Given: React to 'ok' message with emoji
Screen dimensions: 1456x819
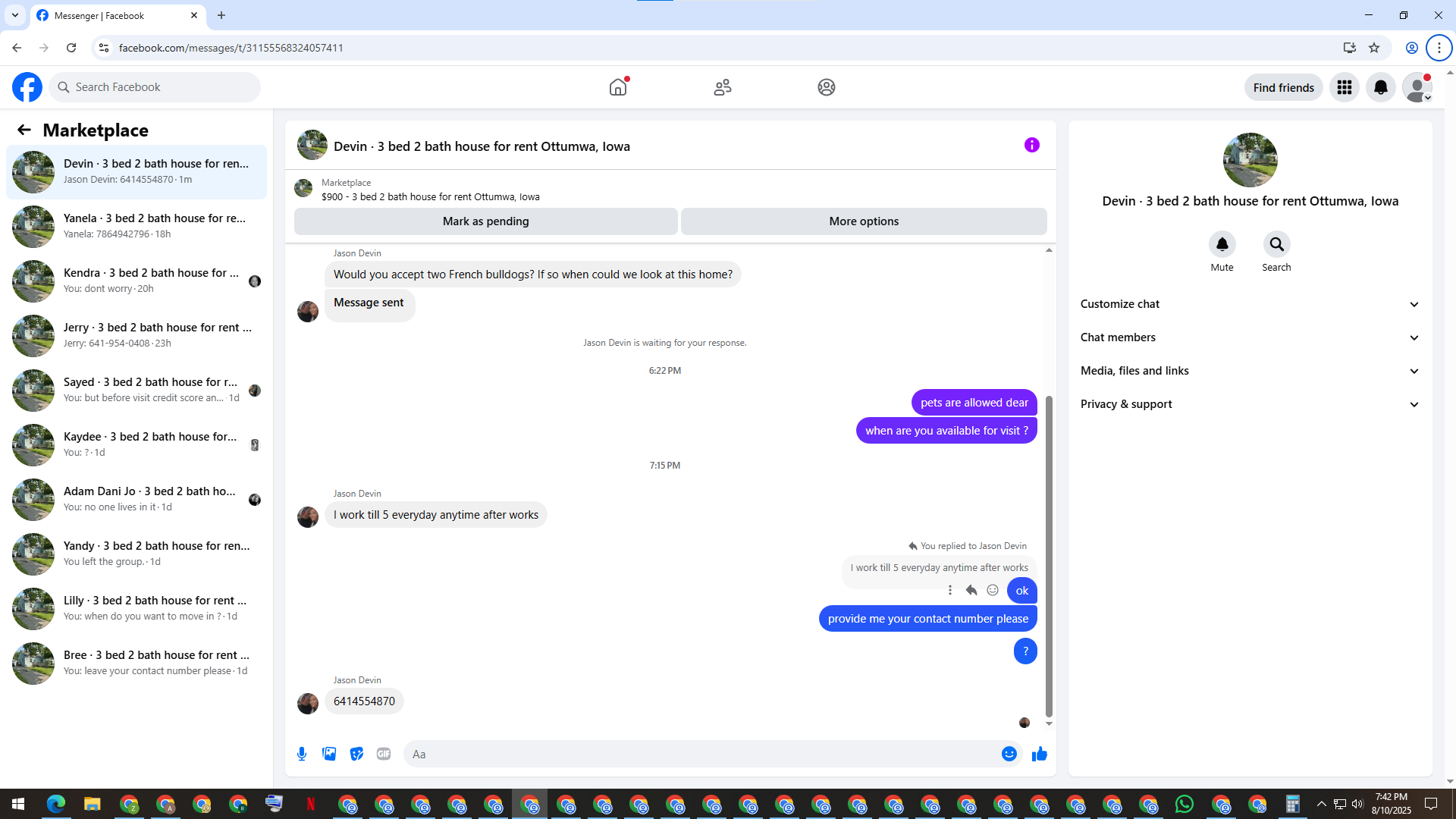Looking at the screenshot, I should 993,590.
